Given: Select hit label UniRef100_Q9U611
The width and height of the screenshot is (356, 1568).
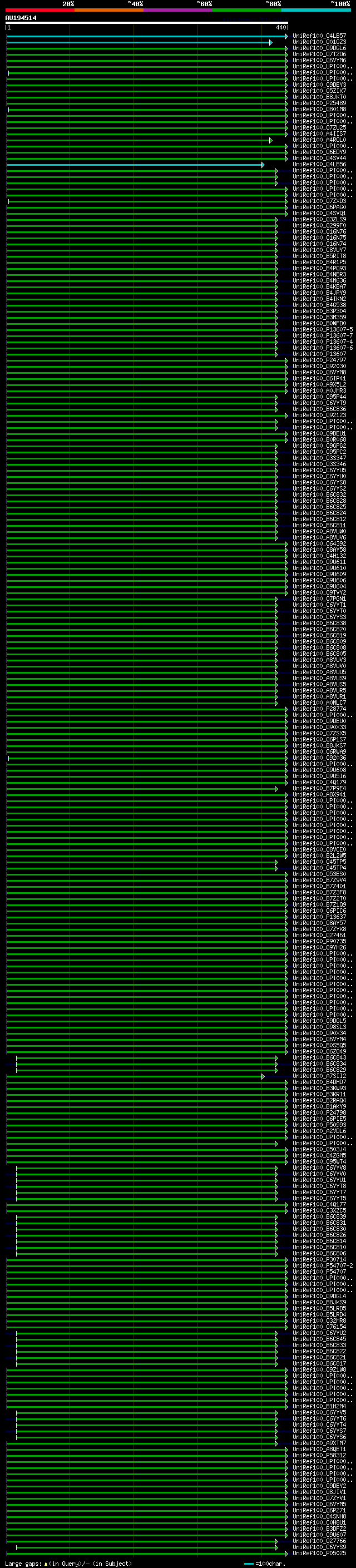Looking at the screenshot, I should [x=319, y=562].
